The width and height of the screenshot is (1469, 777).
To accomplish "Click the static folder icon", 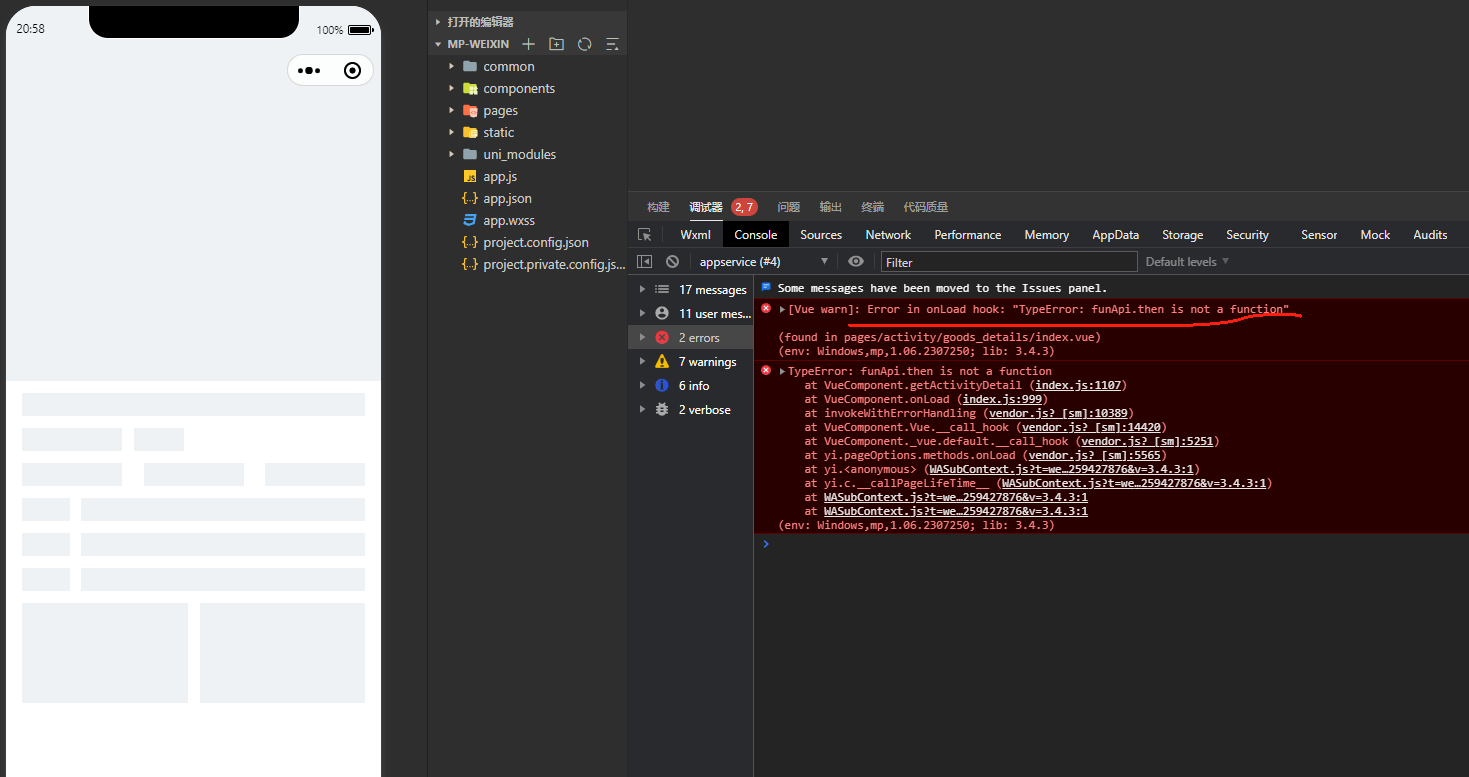I will [x=470, y=132].
